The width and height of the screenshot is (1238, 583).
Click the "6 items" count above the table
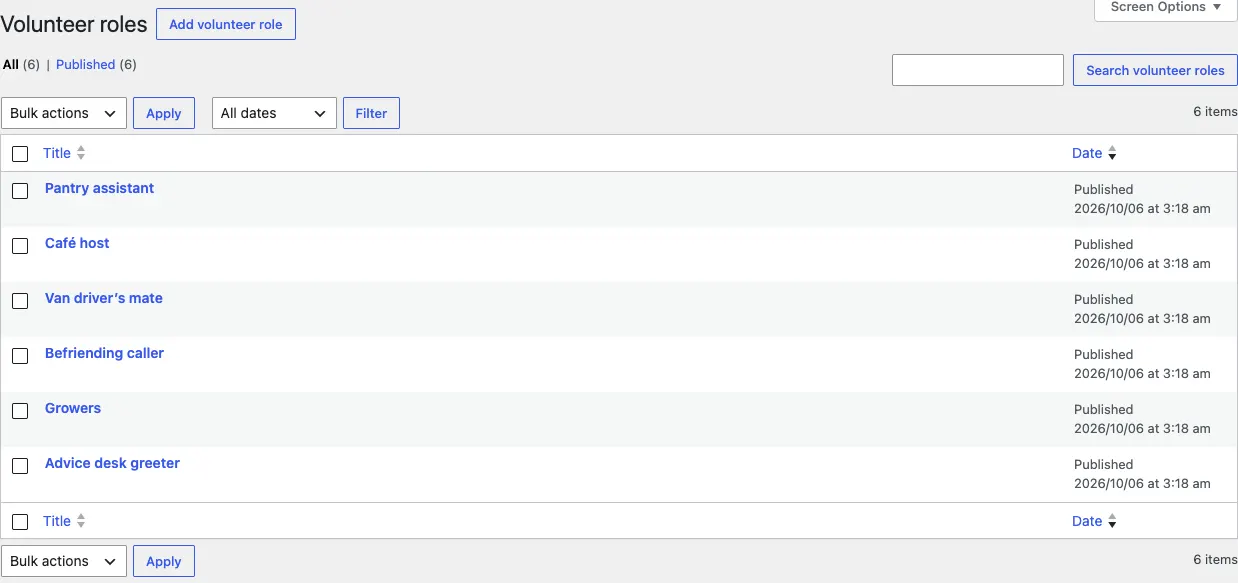pos(1215,112)
